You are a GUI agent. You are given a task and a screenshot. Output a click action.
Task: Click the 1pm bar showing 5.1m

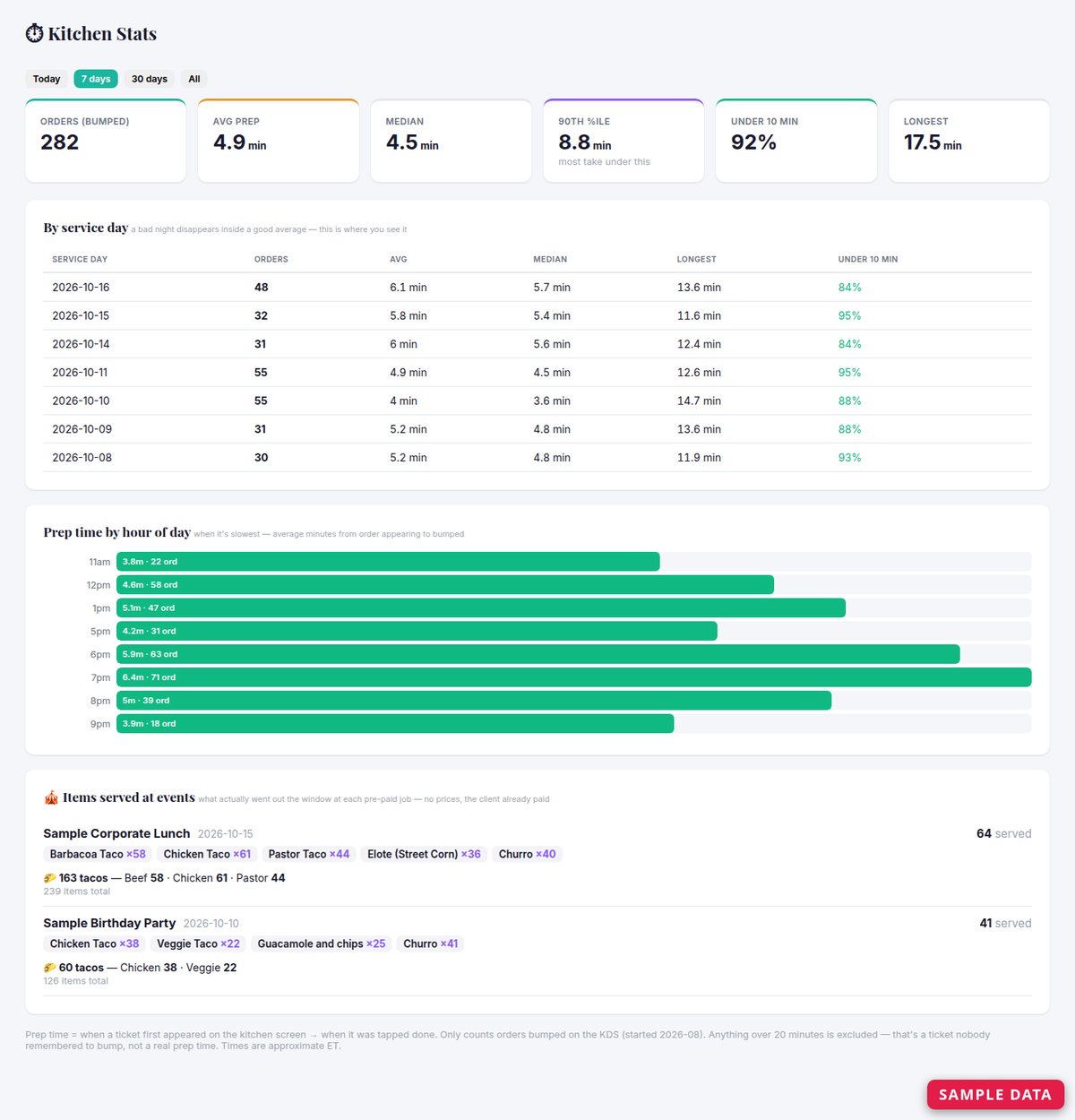pos(481,608)
